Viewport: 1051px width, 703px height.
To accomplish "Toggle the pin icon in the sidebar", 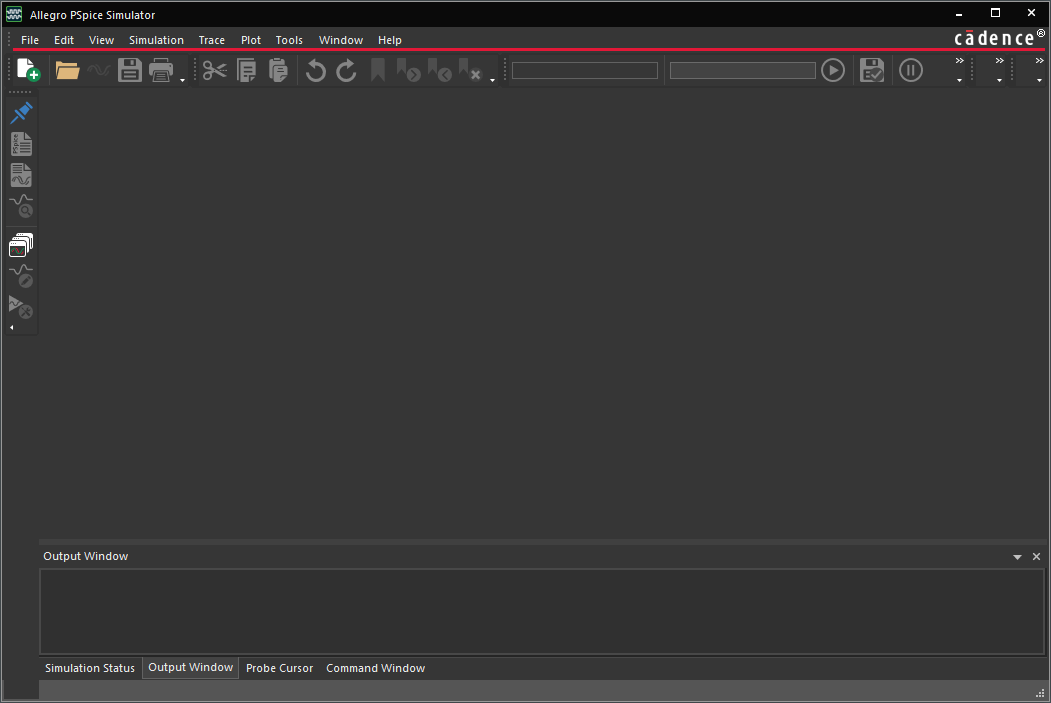I will pyautogui.click(x=21, y=112).
